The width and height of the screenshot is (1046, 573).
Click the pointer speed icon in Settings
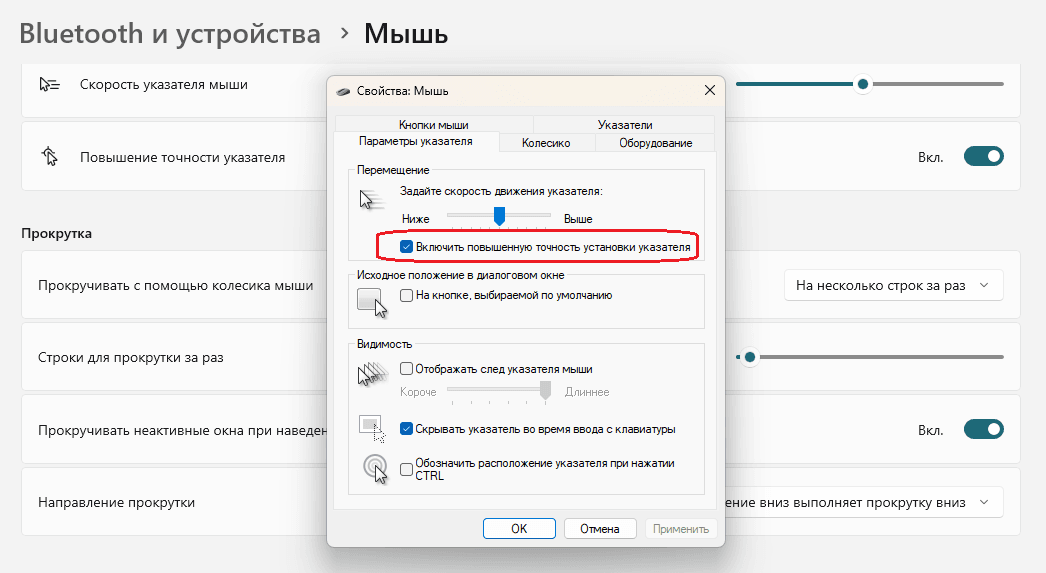point(49,85)
